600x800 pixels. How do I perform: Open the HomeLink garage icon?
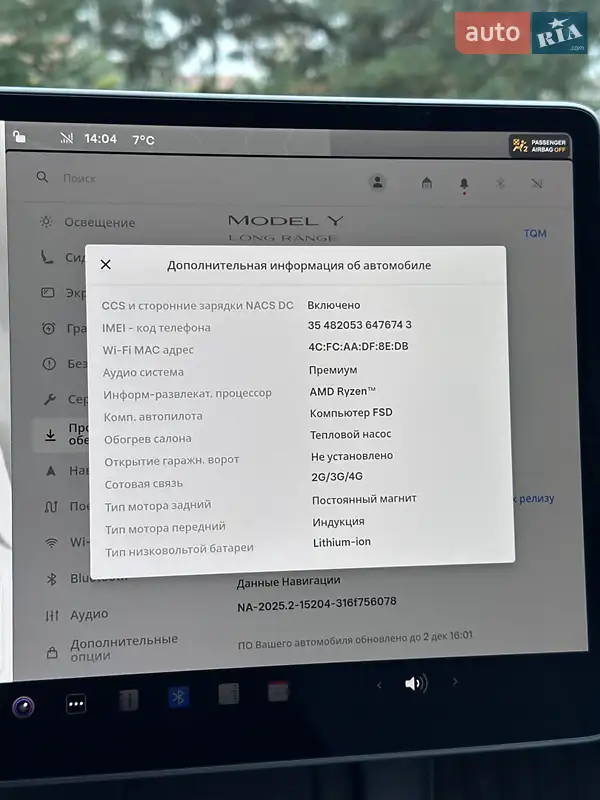point(427,183)
